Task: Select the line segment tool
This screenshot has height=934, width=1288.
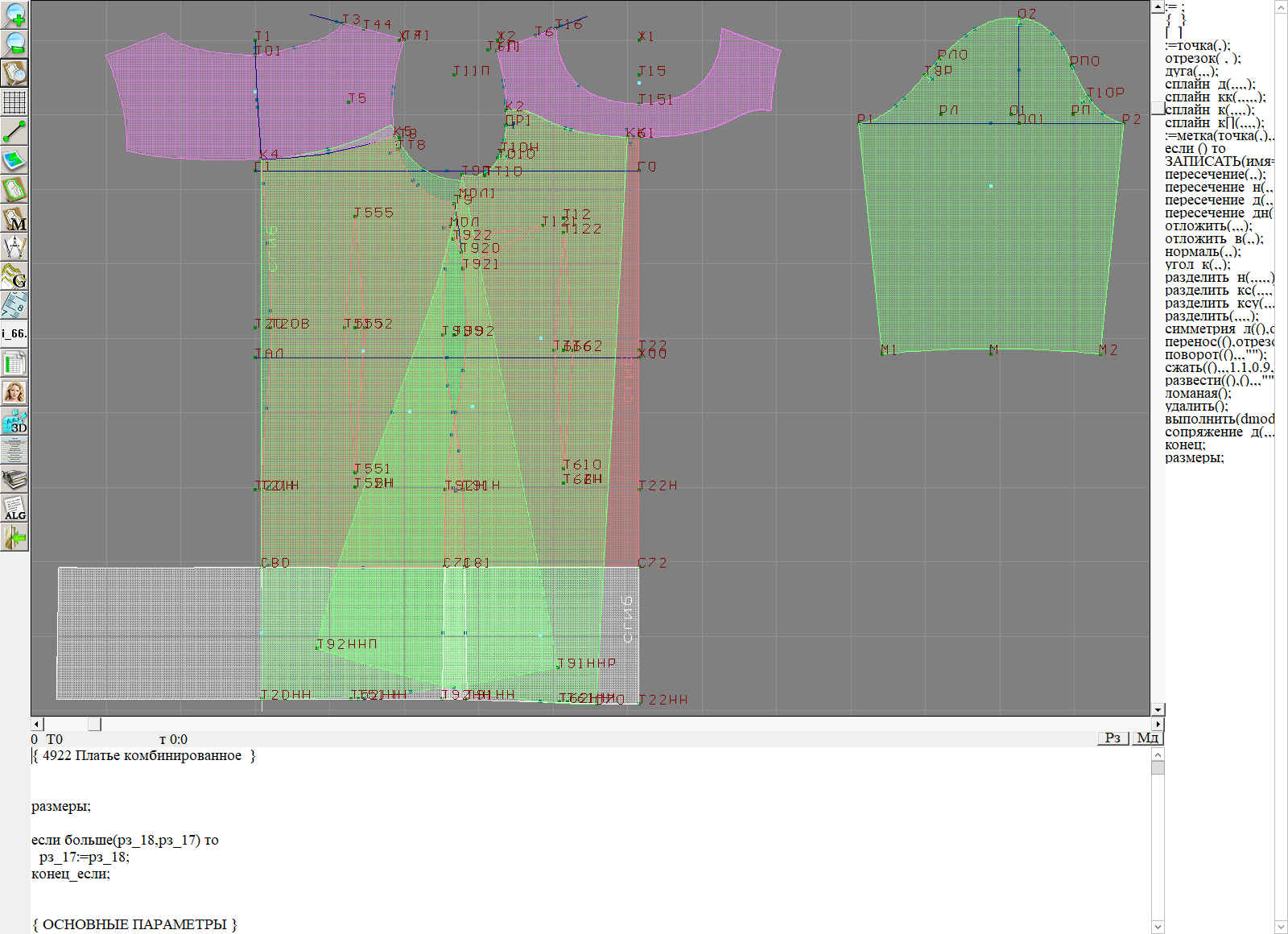Action: pyautogui.click(x=14, y=131)
